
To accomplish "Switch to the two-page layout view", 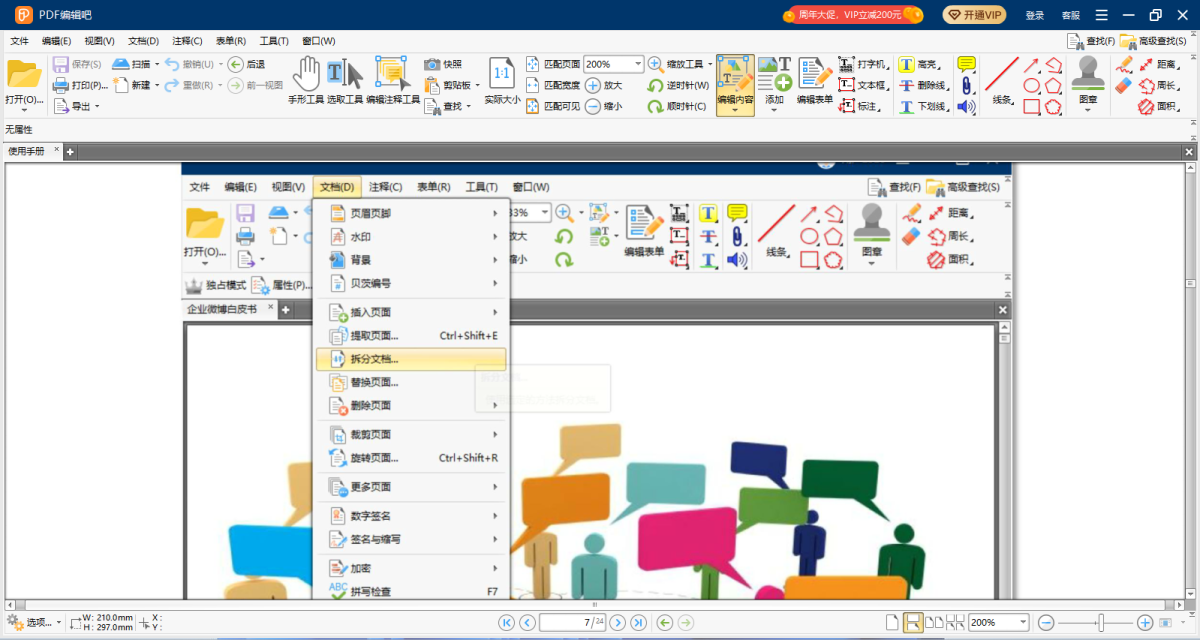I will pyautogui.click(x=935, y=622).
